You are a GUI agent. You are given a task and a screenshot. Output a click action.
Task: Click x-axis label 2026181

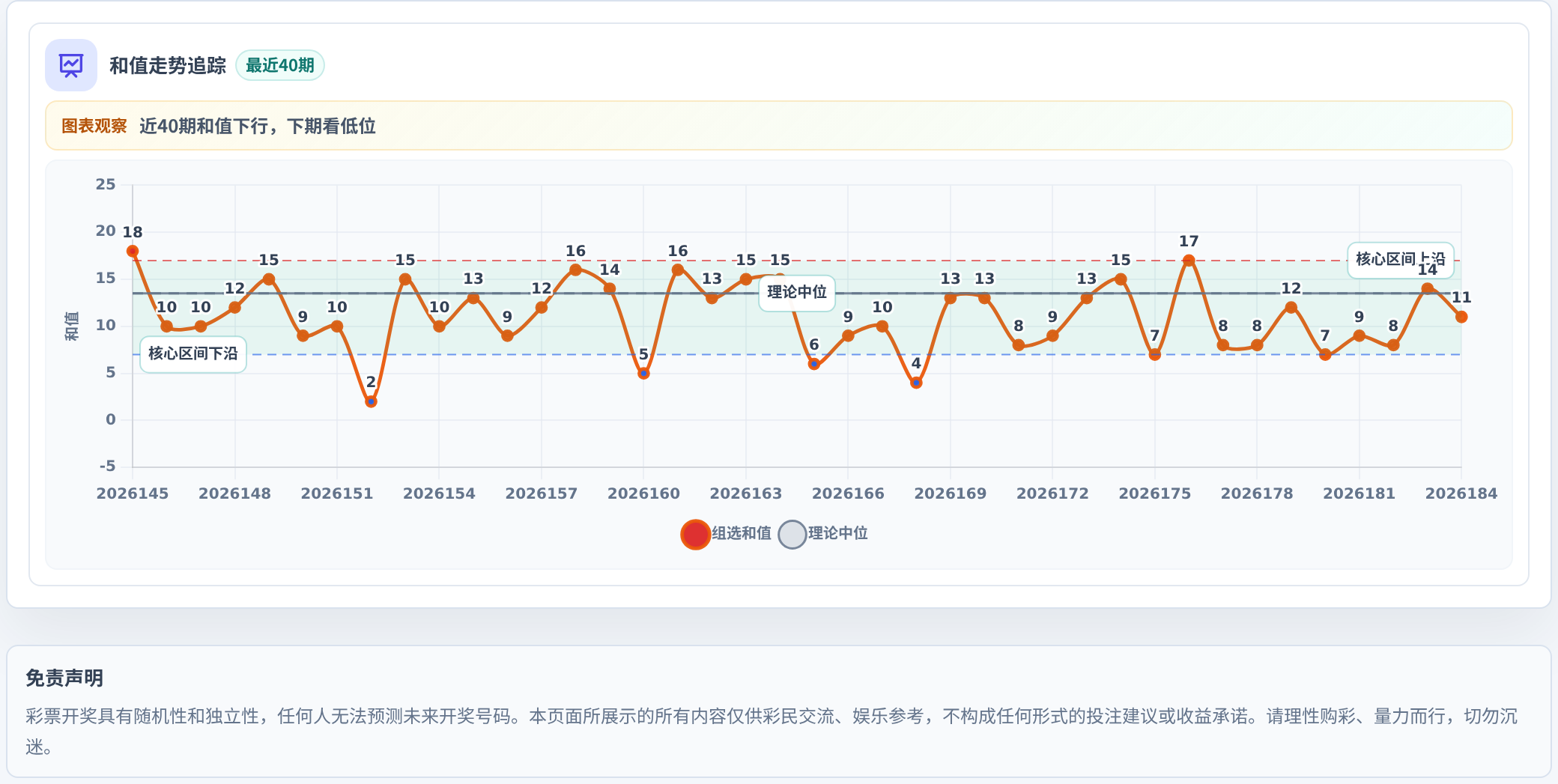(x=1360, y=493)
